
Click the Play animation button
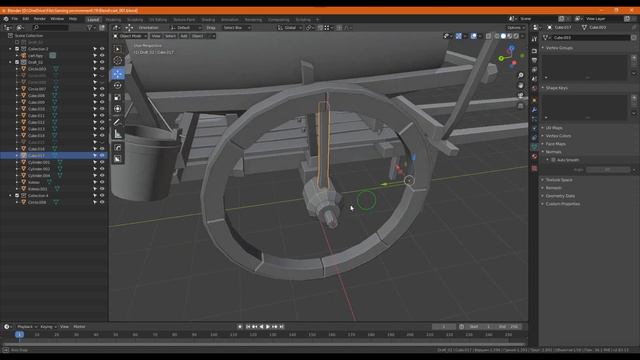[268, 327]
